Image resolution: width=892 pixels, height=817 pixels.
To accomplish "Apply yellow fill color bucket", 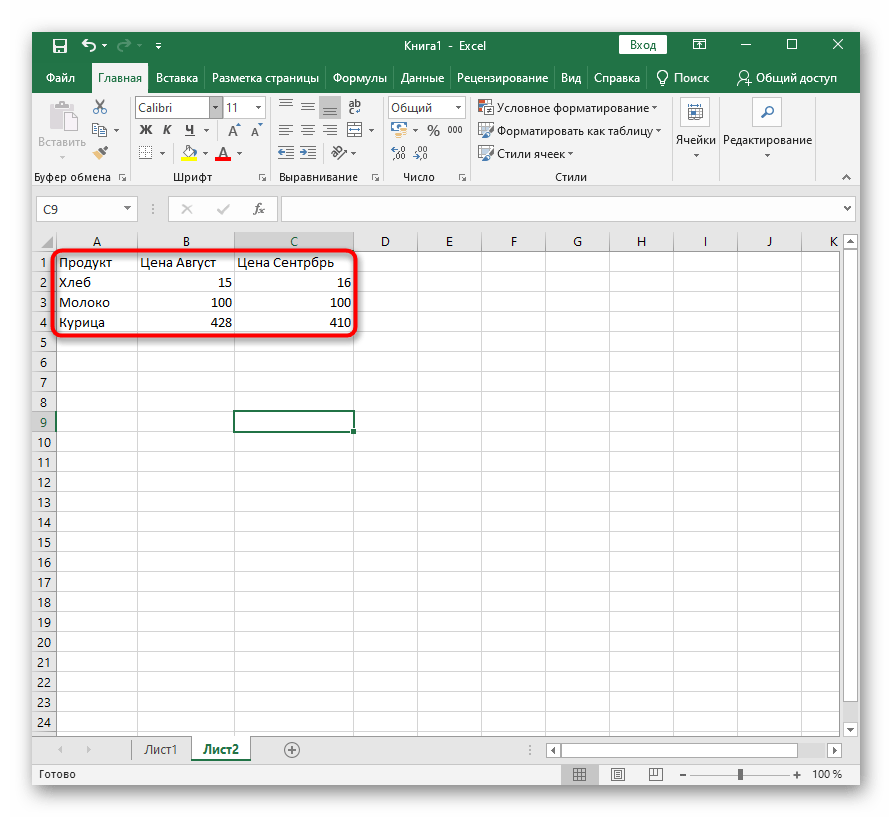I will (189, 153).
